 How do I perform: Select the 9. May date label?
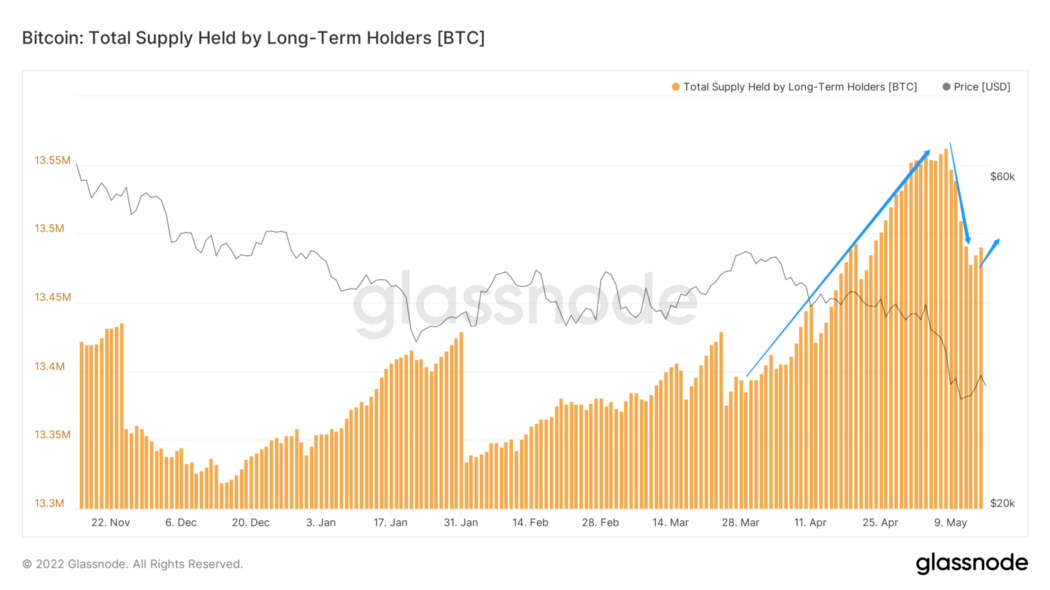(948, 522)
